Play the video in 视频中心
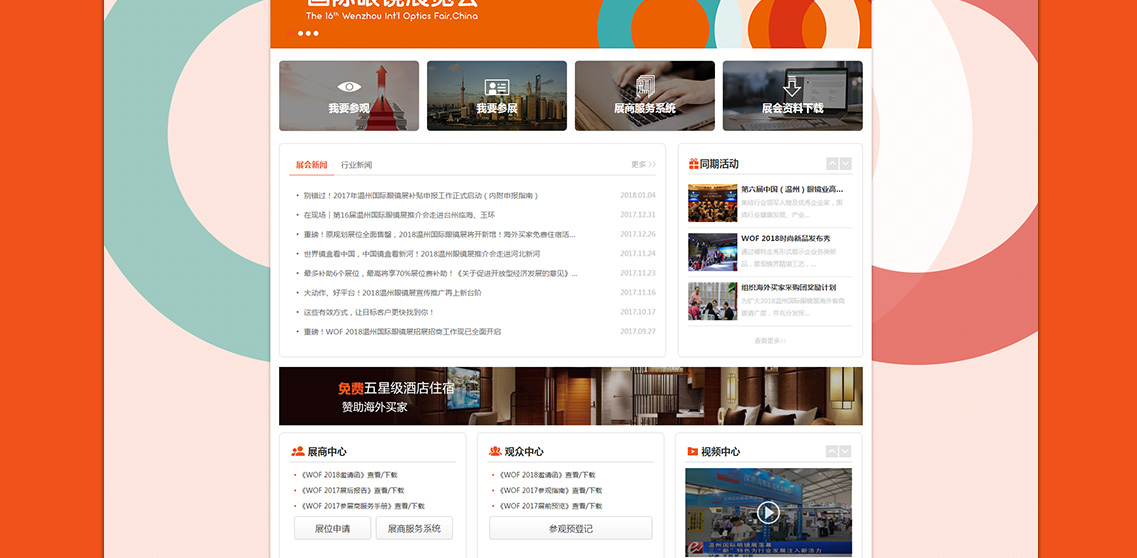 [x=768, y=513]
